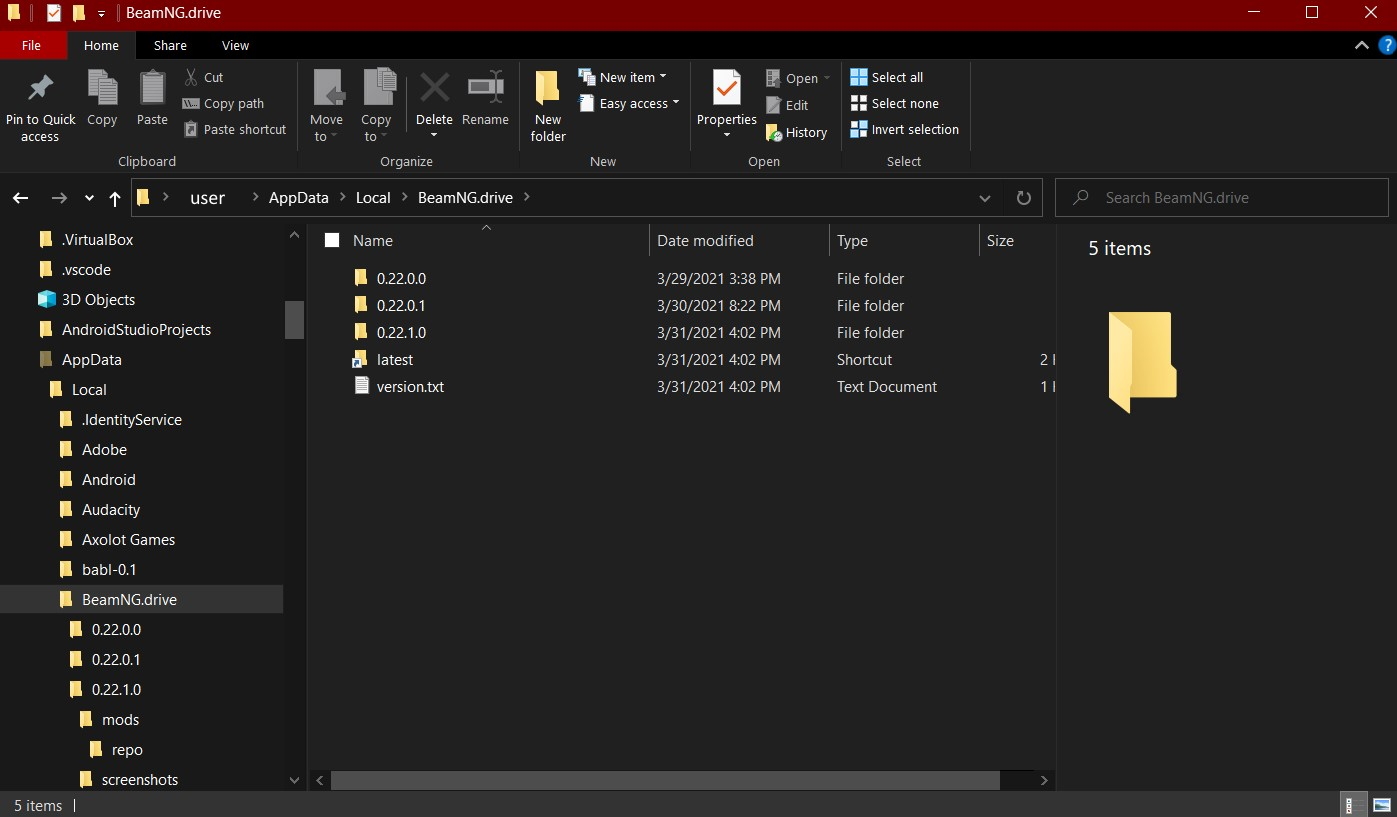Open Customize Quick Access Toolbar dropdown
This screenshot has height=817, width=1397.
[x=101, y=14]
